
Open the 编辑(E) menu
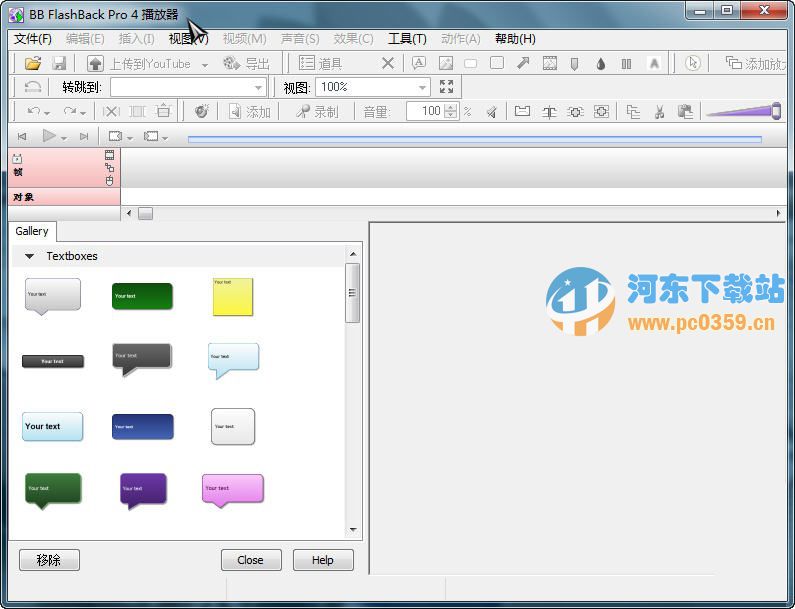coord(85,39)
